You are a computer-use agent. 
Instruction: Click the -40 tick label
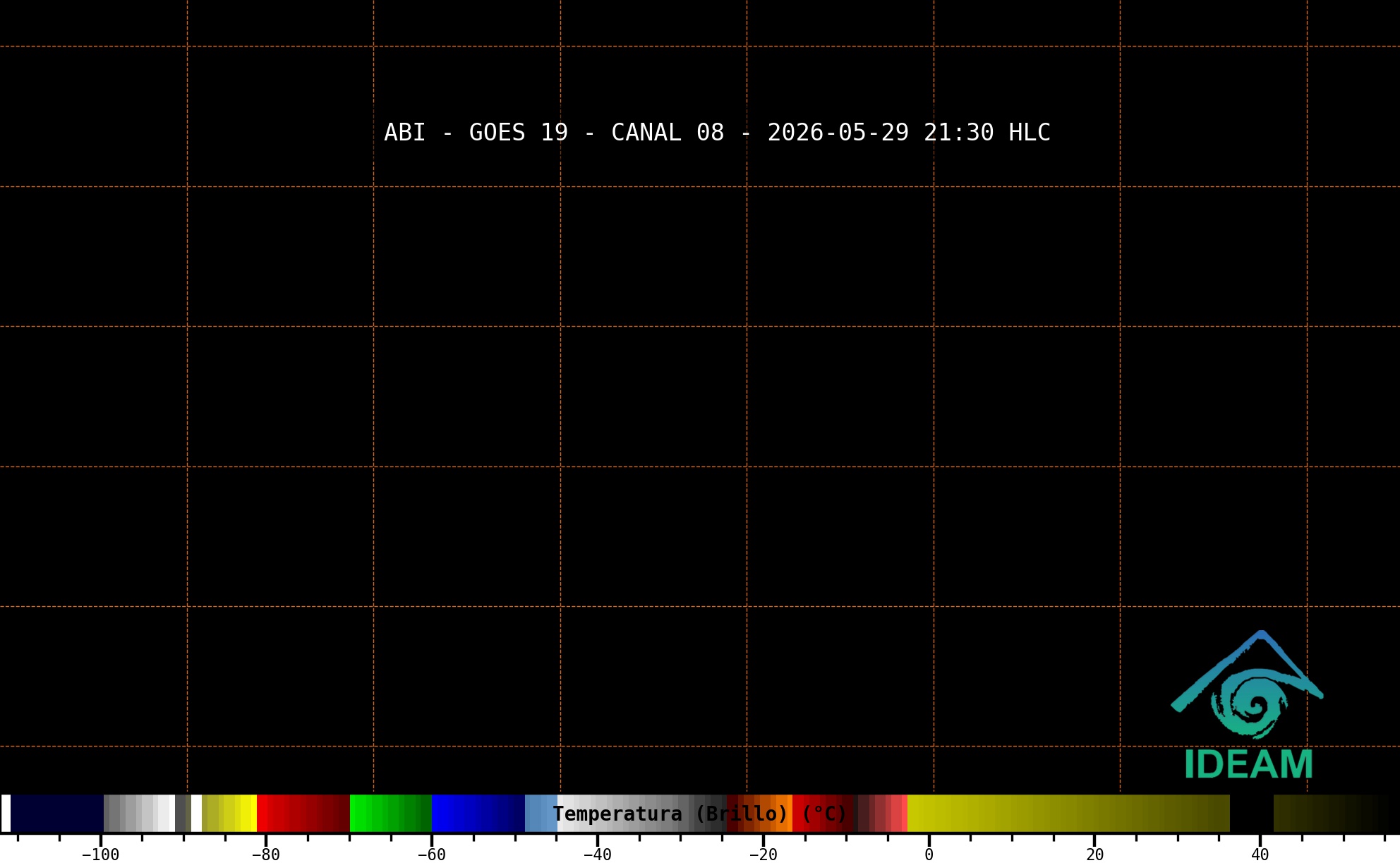click(597, 855)
